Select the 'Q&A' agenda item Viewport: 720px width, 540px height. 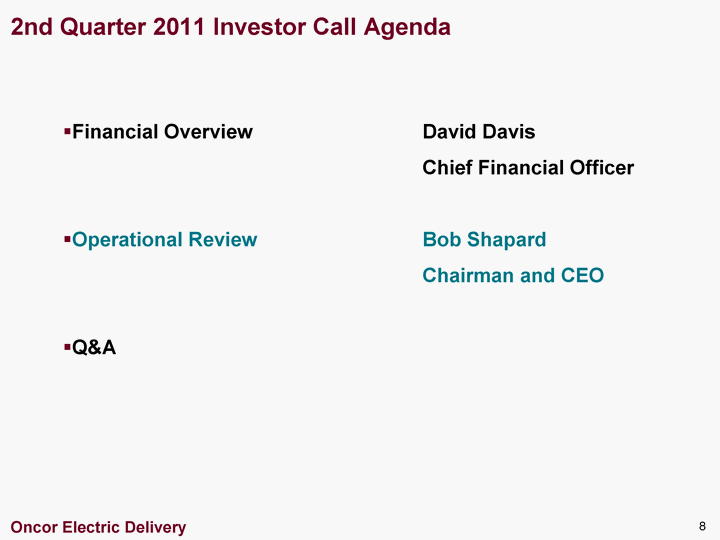[x=94, y=347]
